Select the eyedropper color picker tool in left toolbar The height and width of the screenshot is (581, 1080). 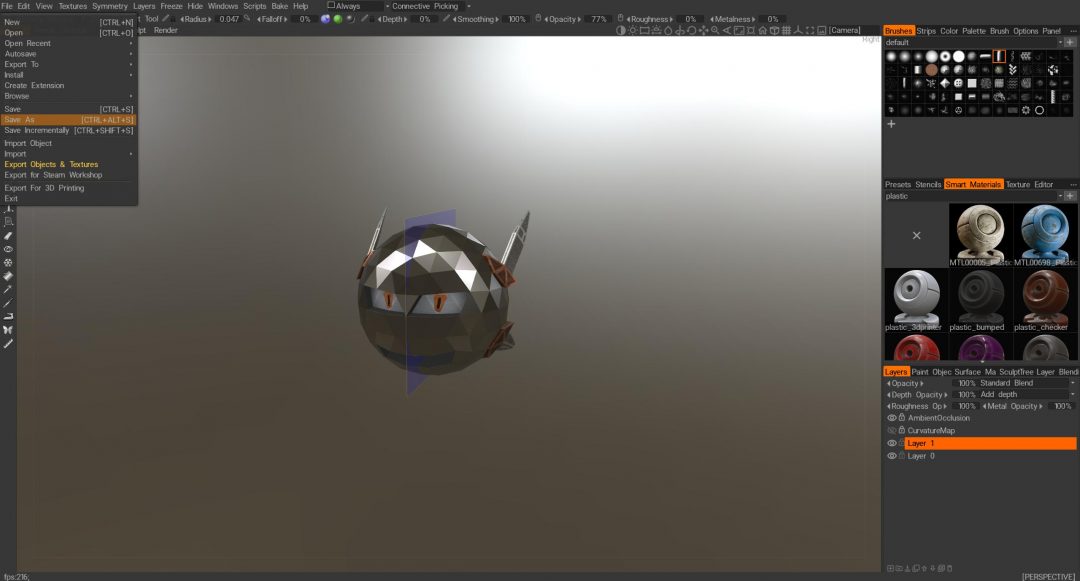pyautogui.click(x=8, y=289)
